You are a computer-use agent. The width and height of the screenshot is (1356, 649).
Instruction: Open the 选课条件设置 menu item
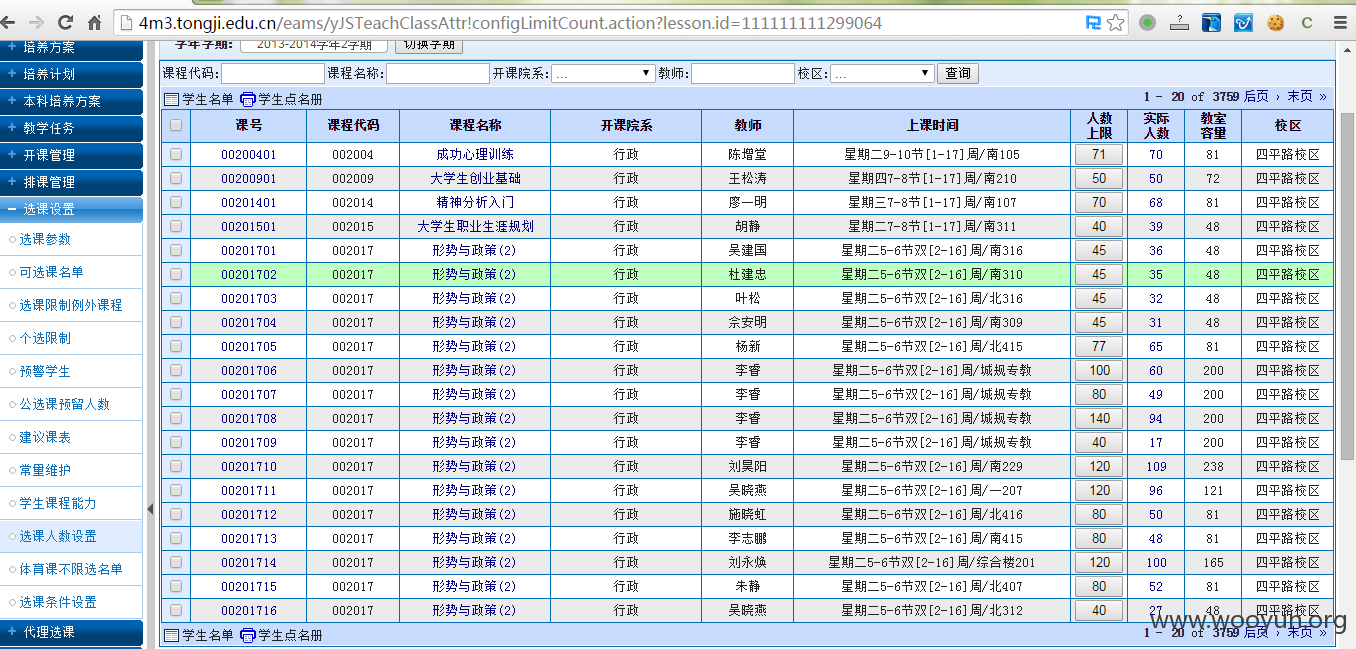coord(58,602)
